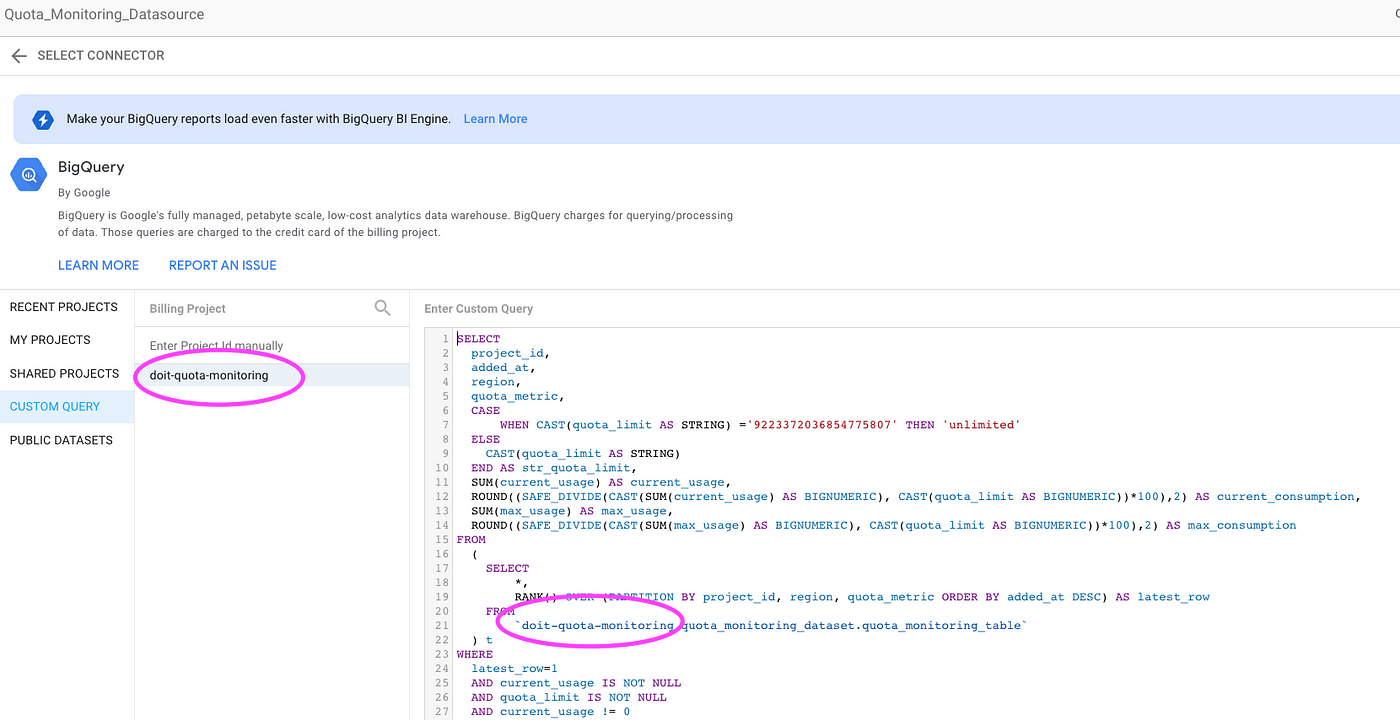Click the Quota_Monitoring_Datasource title
This screenshot has height=720, width=1400.
[x=104, y=14]
